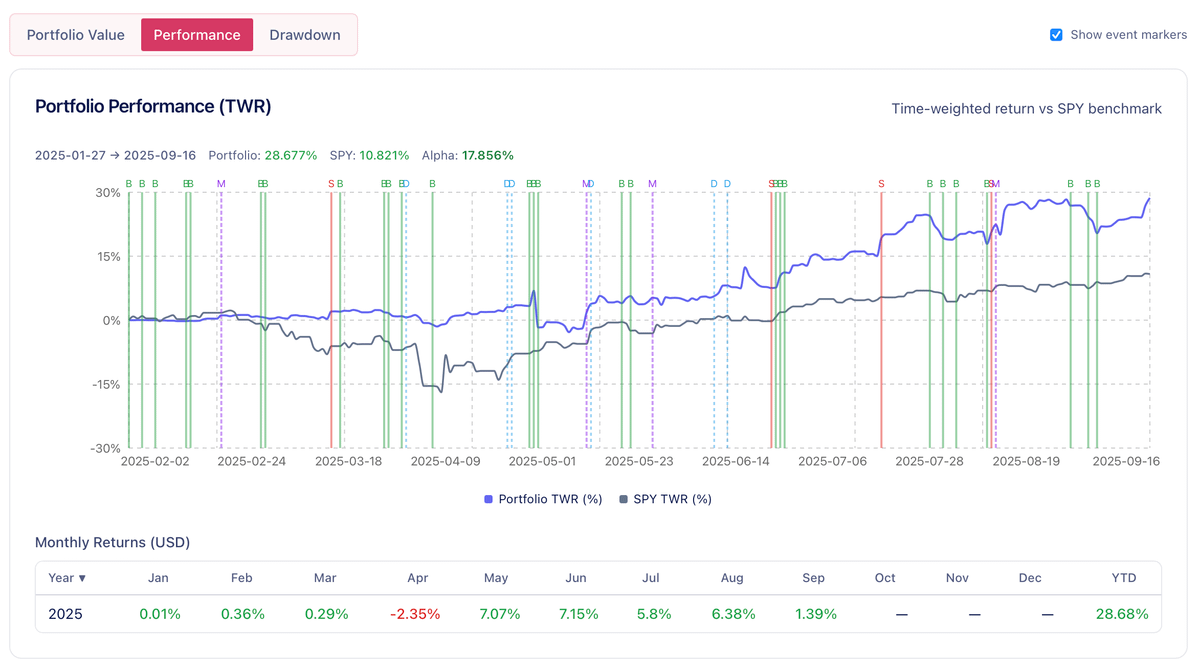Click the 30% y-axis label
Screen dimensions: 1200x672
coord(107,192)
